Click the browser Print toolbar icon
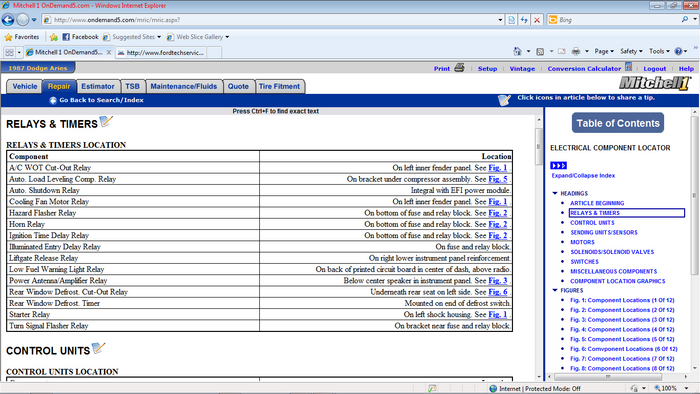The image size is (700, 394). [576, 51]
